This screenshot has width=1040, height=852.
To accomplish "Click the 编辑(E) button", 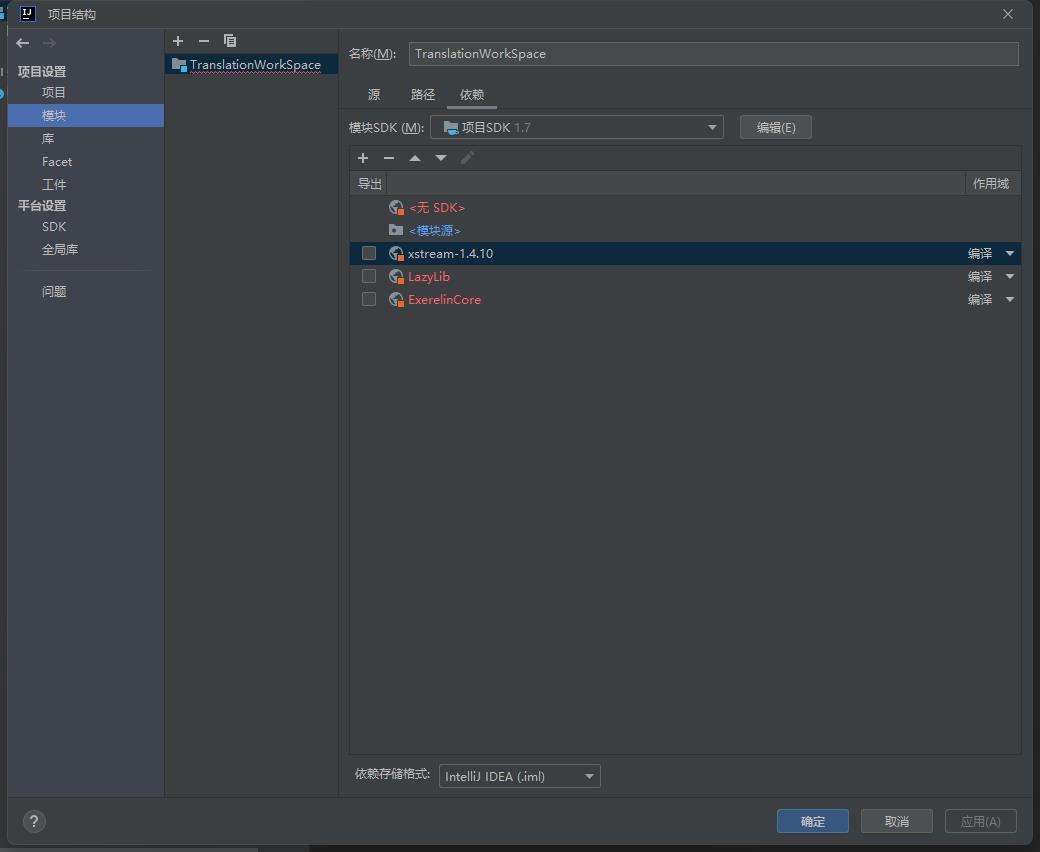I will 775,127.
